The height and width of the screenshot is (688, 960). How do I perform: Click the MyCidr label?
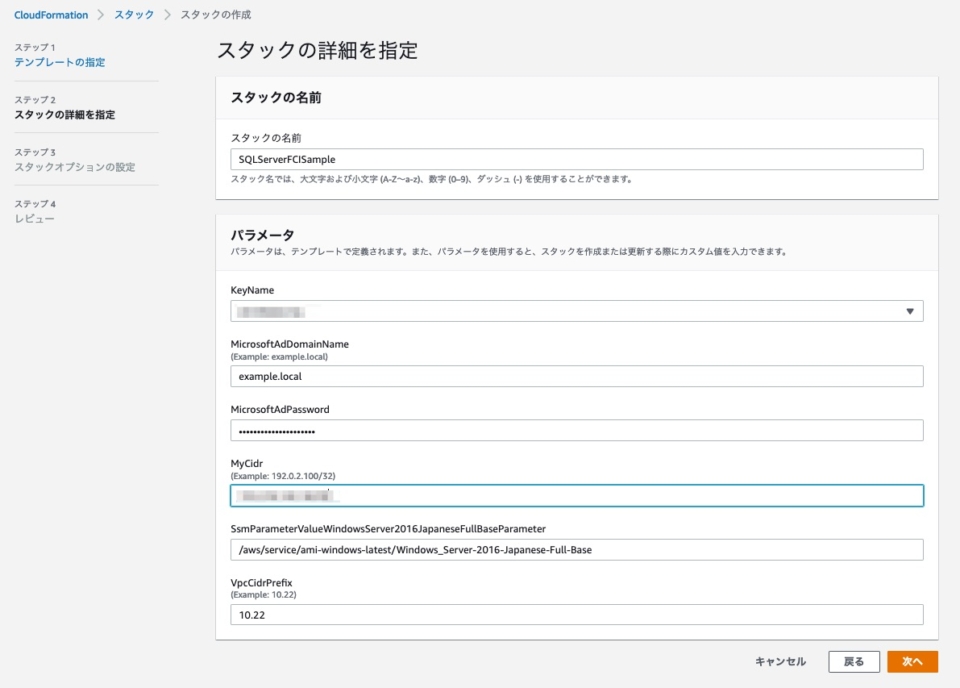click(x=247, y=463)
